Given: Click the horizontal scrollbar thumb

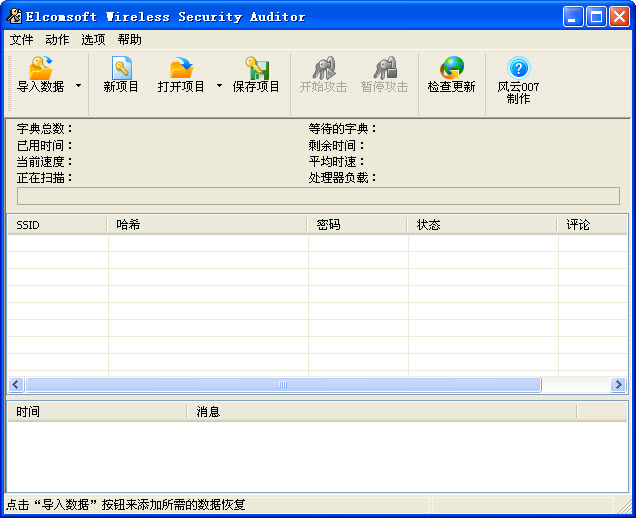Looking at the screenshot, I should [283, 384].
